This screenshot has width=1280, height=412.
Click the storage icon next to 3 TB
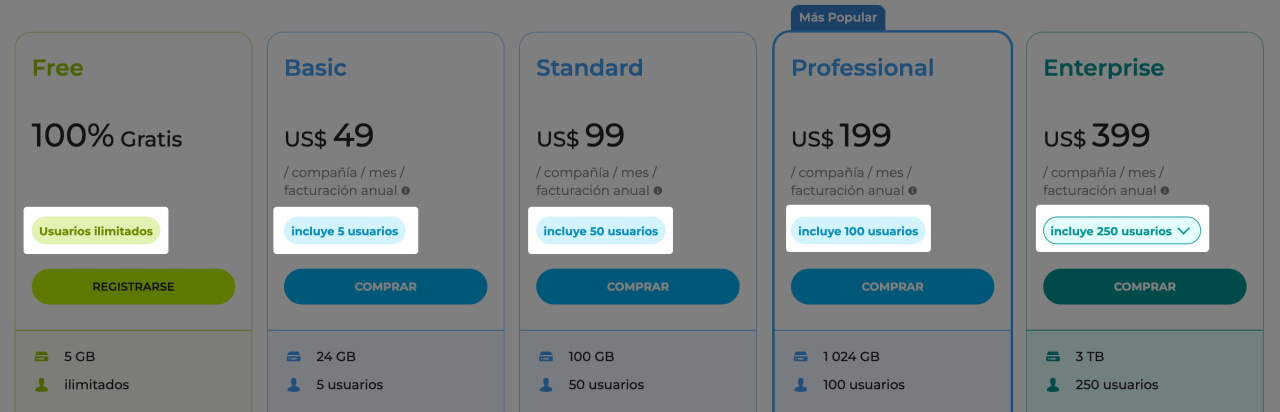point(1052,356)
